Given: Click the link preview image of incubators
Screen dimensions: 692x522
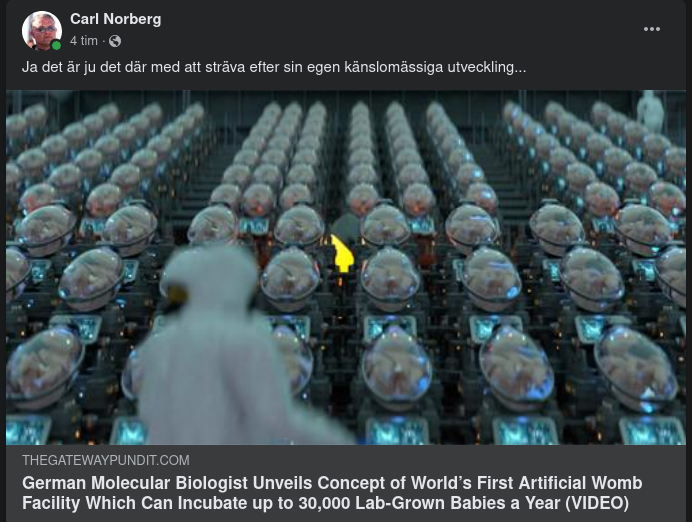Looking at the screenshot, I should [x=346, y=267].
